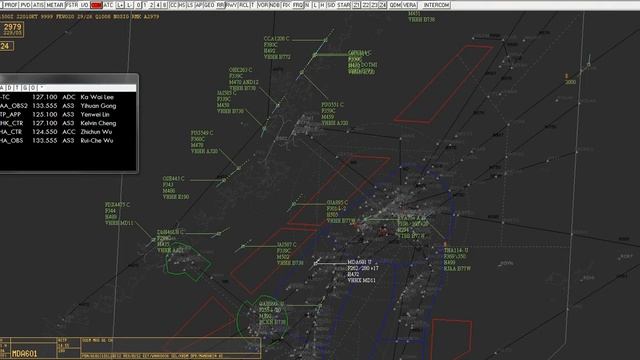
Task: Select the 23 toolbar button
Action: tap(374, 5)
